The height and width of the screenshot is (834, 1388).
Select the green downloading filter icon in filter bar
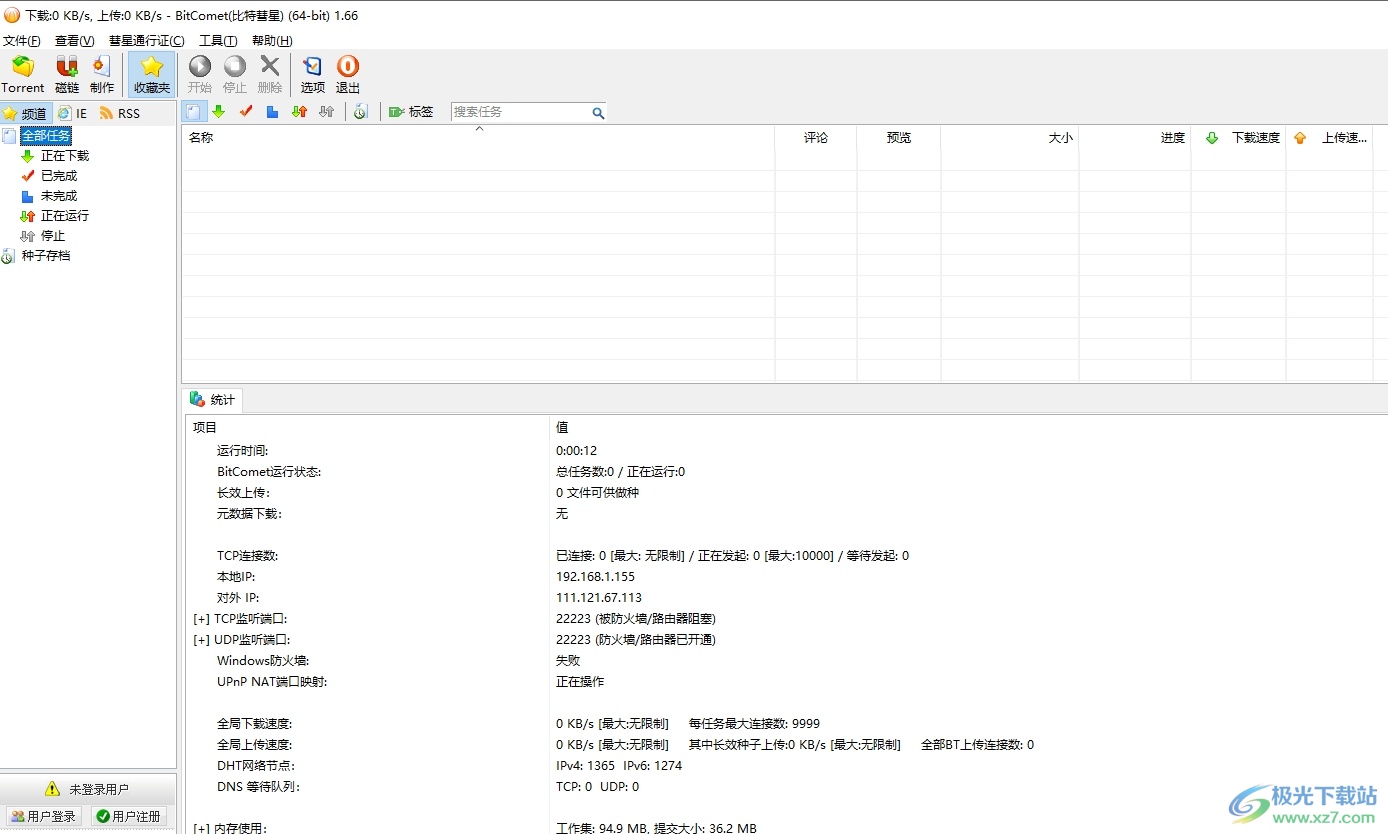218,112
